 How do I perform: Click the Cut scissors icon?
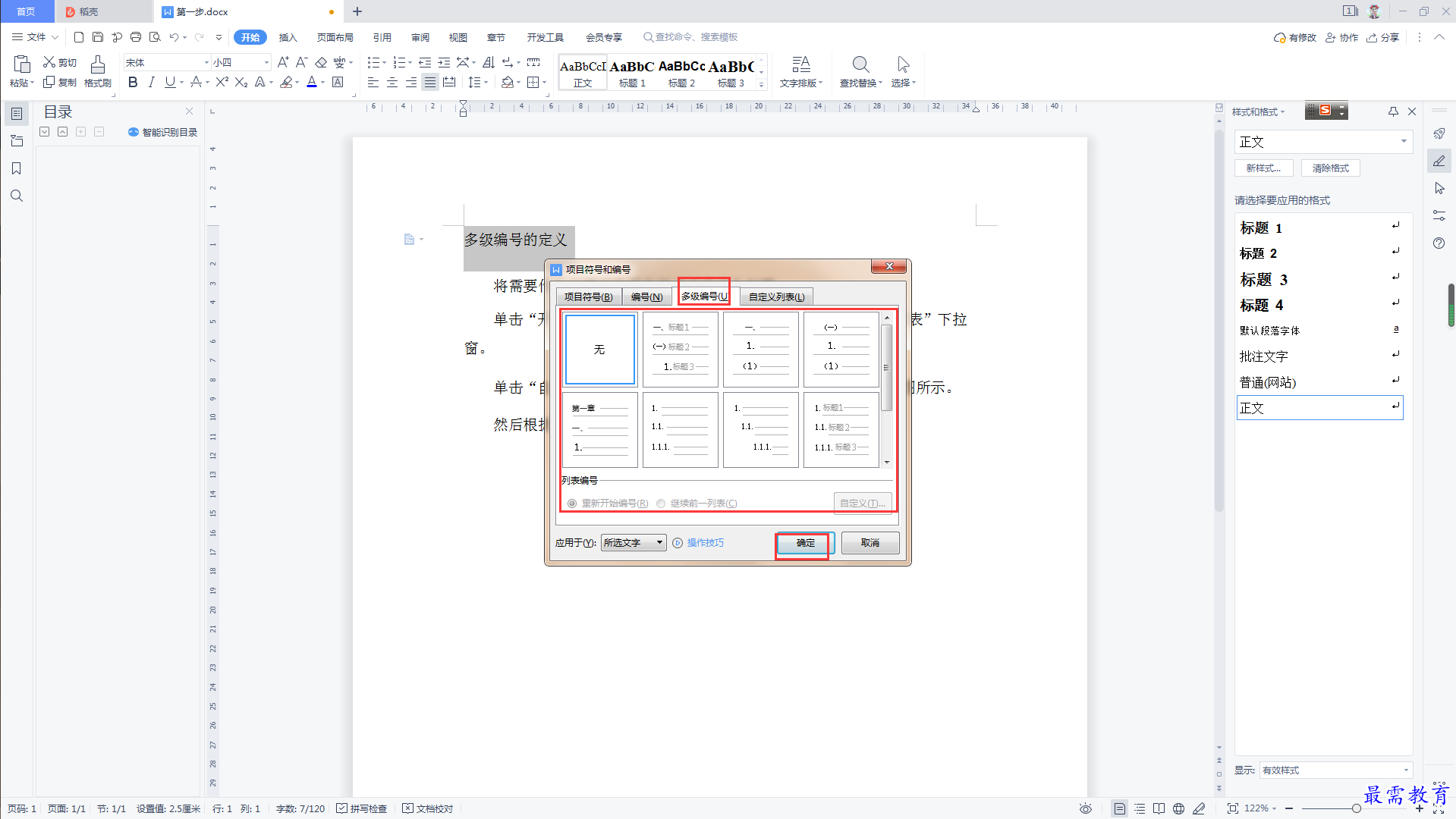click(x=49, y=62)
